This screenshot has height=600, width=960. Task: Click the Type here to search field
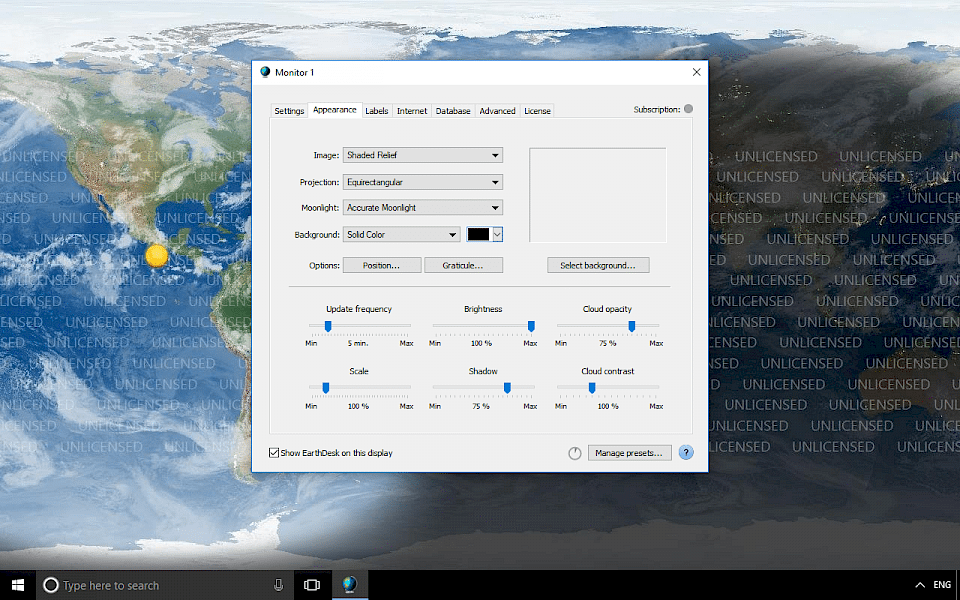coord(165,585)
